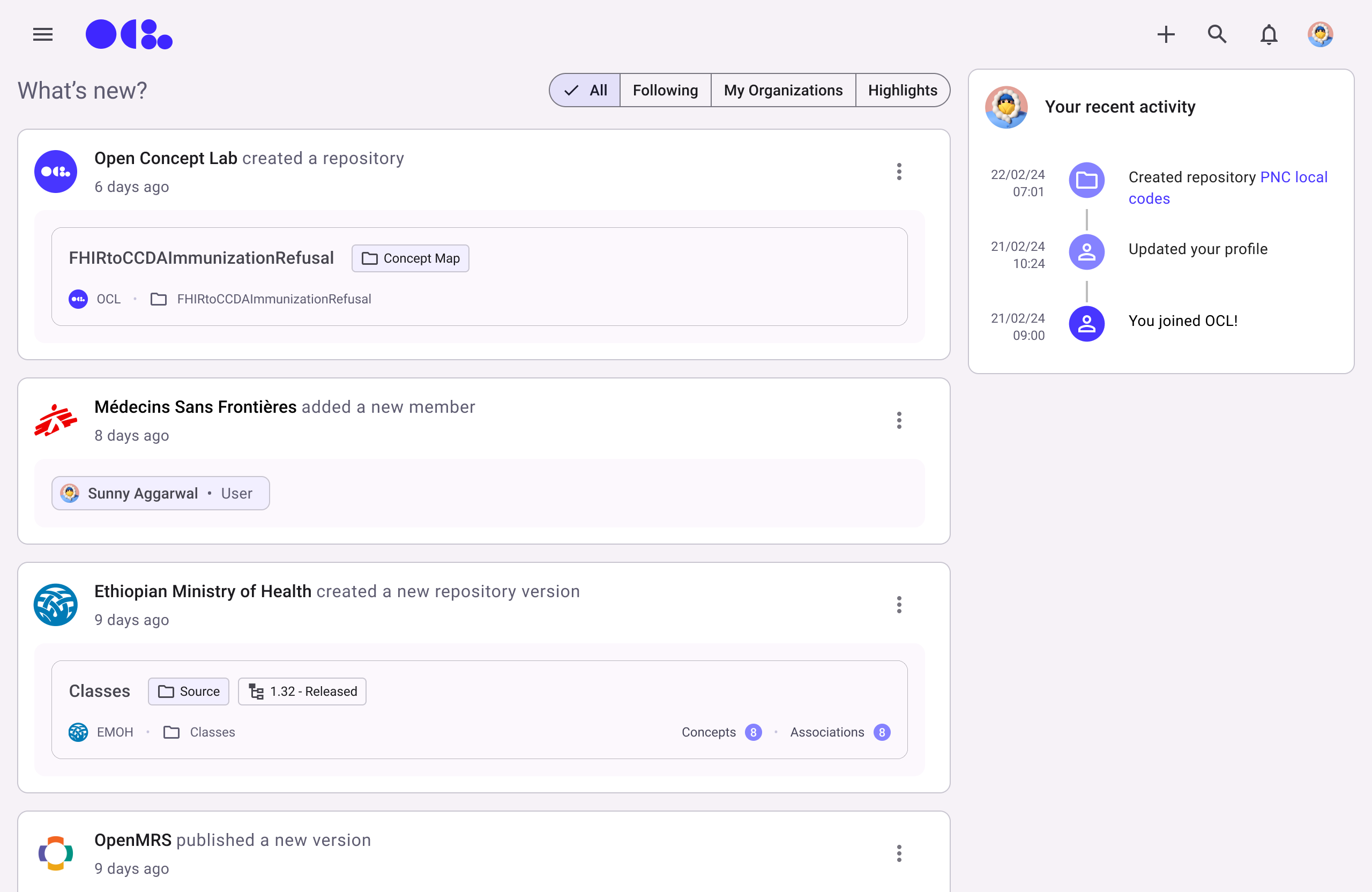Image resolution: width=1372 pixels, height=892 pixels.
Task: Open notifications bell
Action: coord(1269,35)
